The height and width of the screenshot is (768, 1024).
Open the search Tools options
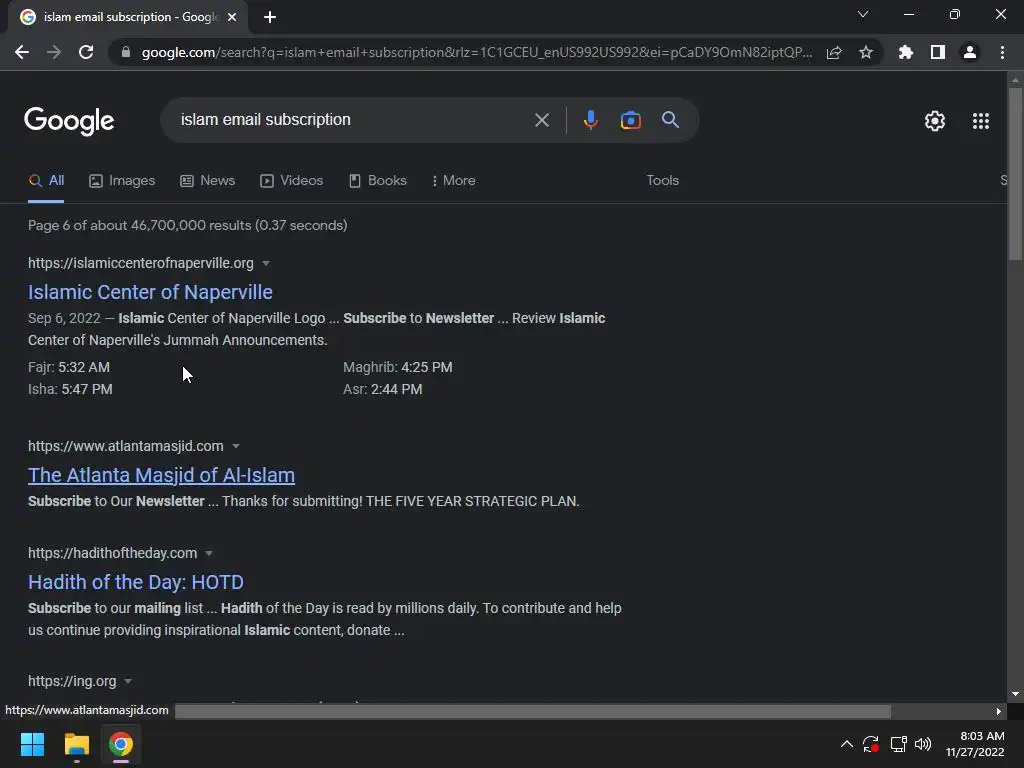coord(662,180)
